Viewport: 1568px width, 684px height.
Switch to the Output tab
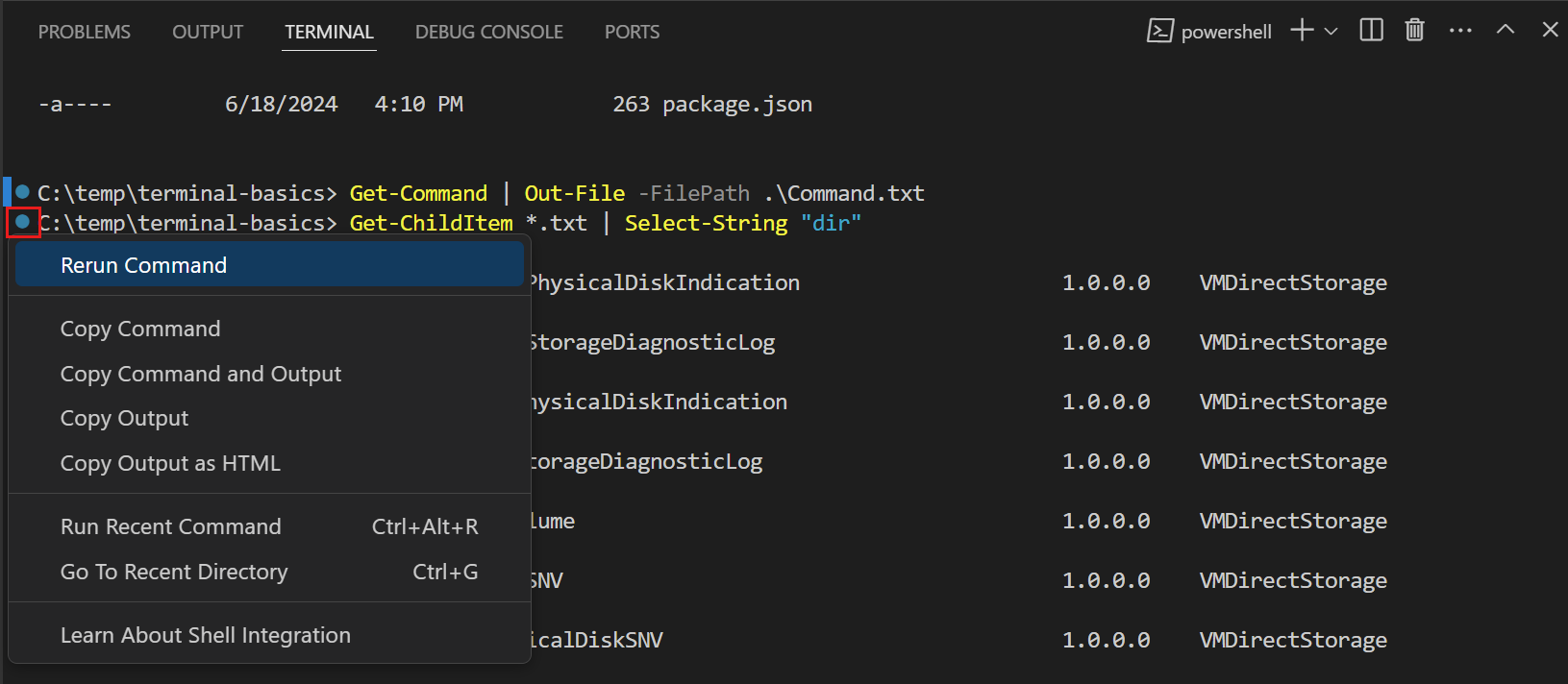click(208, 32)
